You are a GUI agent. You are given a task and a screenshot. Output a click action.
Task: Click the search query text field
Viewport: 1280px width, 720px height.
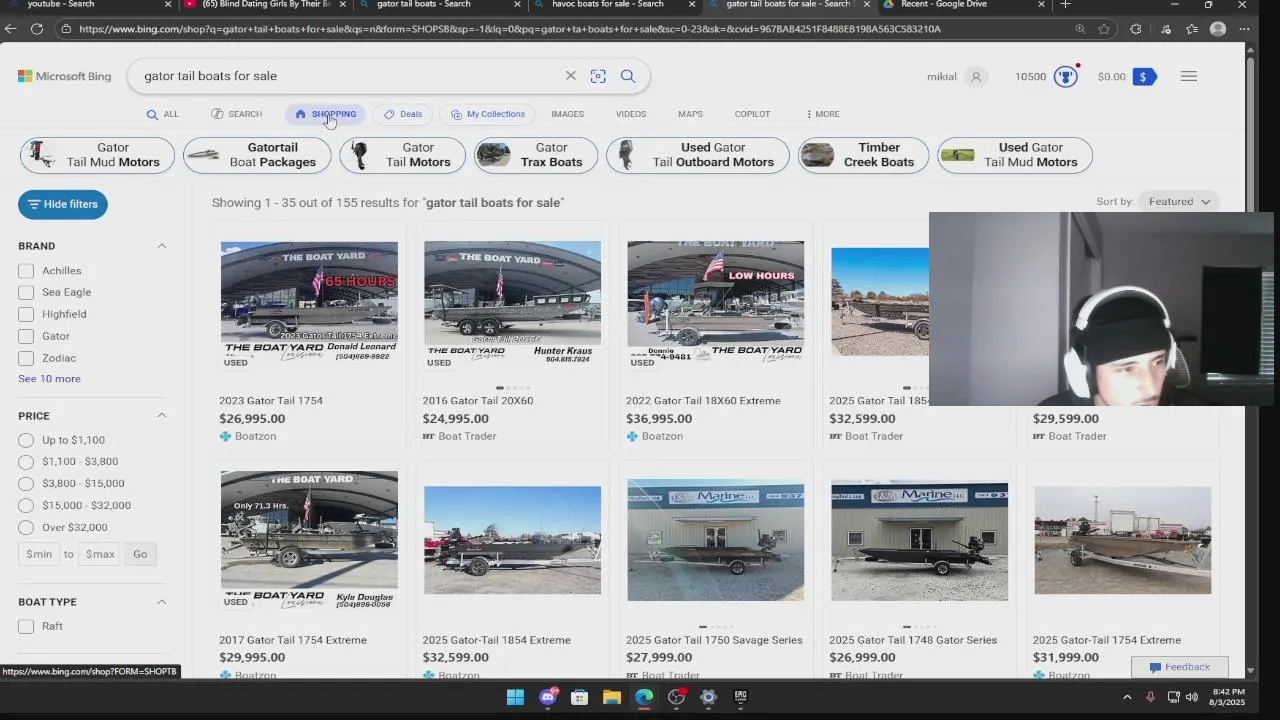tap(350, 76)
